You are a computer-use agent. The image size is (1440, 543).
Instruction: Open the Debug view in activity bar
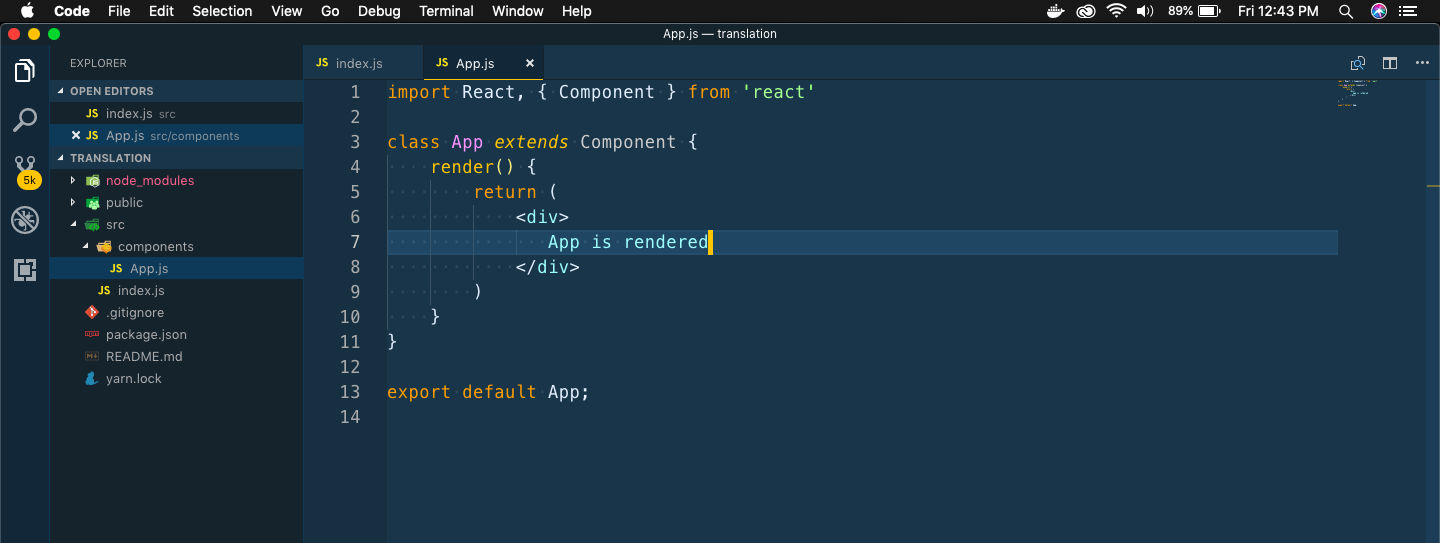click(x=25, y=221)
